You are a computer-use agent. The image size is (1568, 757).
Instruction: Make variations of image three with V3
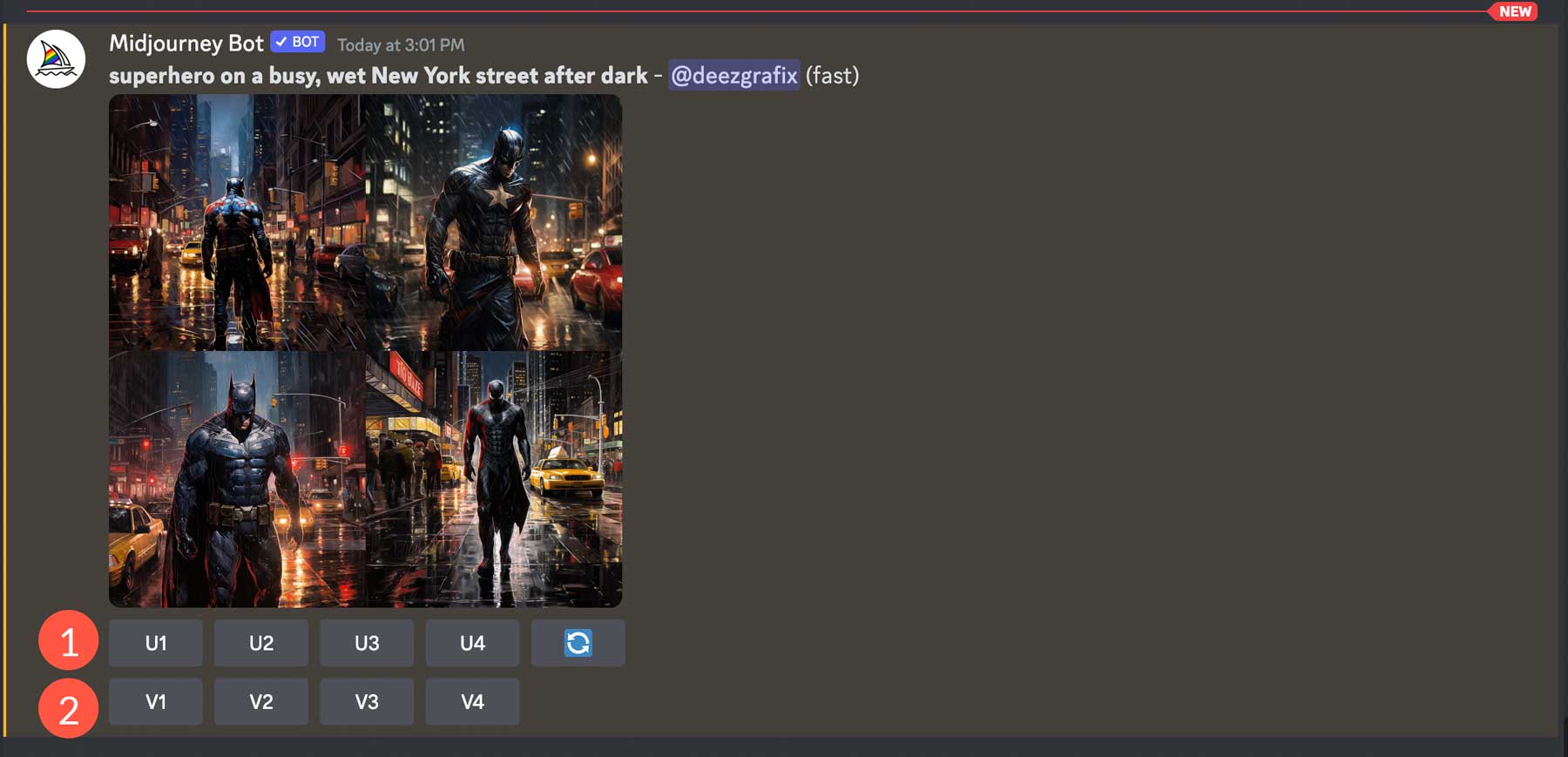click(x=367, y=701)
